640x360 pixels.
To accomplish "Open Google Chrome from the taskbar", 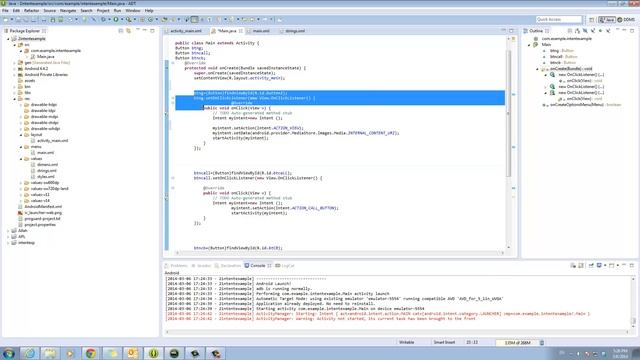I will coord(91,353).
